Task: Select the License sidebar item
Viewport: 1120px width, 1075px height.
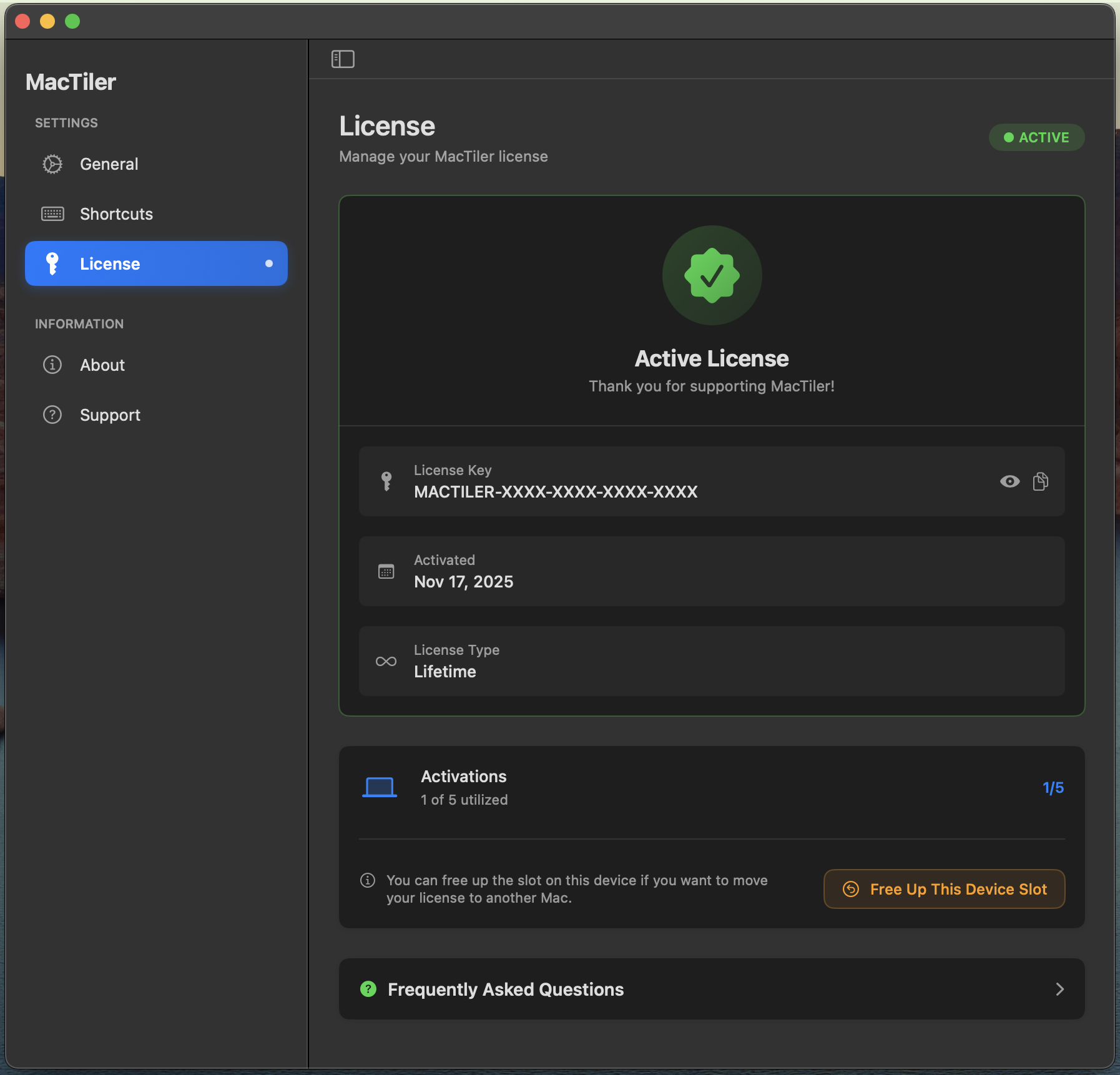Action: click(x=156, y=263)
